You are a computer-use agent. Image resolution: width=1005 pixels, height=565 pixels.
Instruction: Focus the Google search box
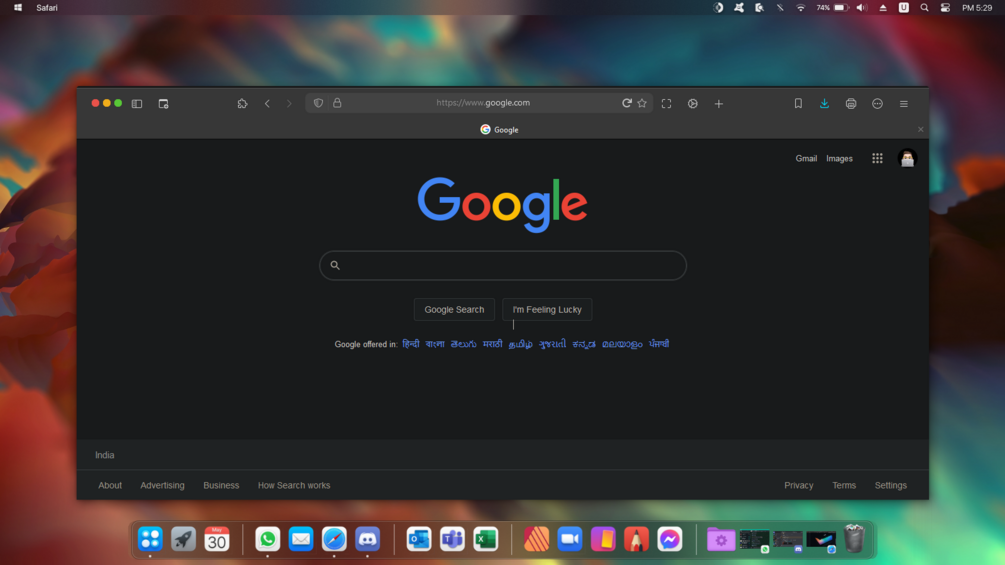pos(503,265)
